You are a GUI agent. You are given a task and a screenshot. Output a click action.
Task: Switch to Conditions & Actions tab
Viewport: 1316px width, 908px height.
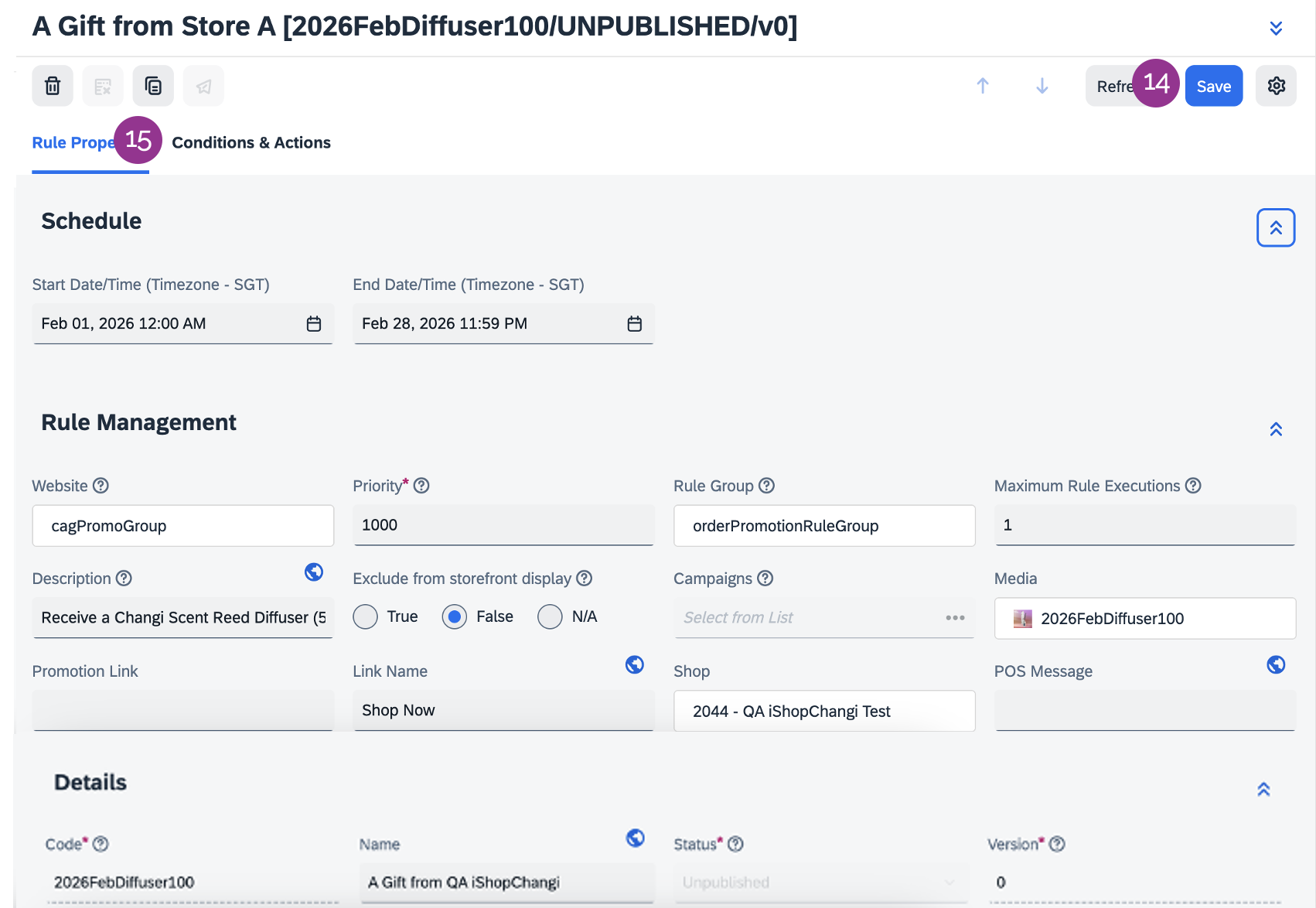pos(251,143)
